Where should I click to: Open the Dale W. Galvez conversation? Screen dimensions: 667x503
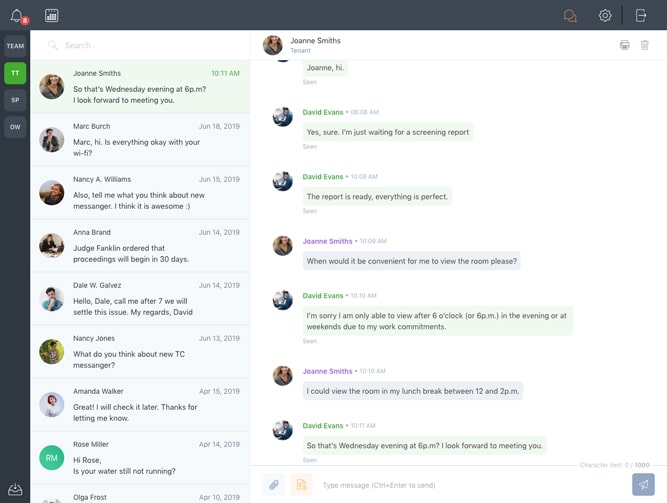click(140, 299)
